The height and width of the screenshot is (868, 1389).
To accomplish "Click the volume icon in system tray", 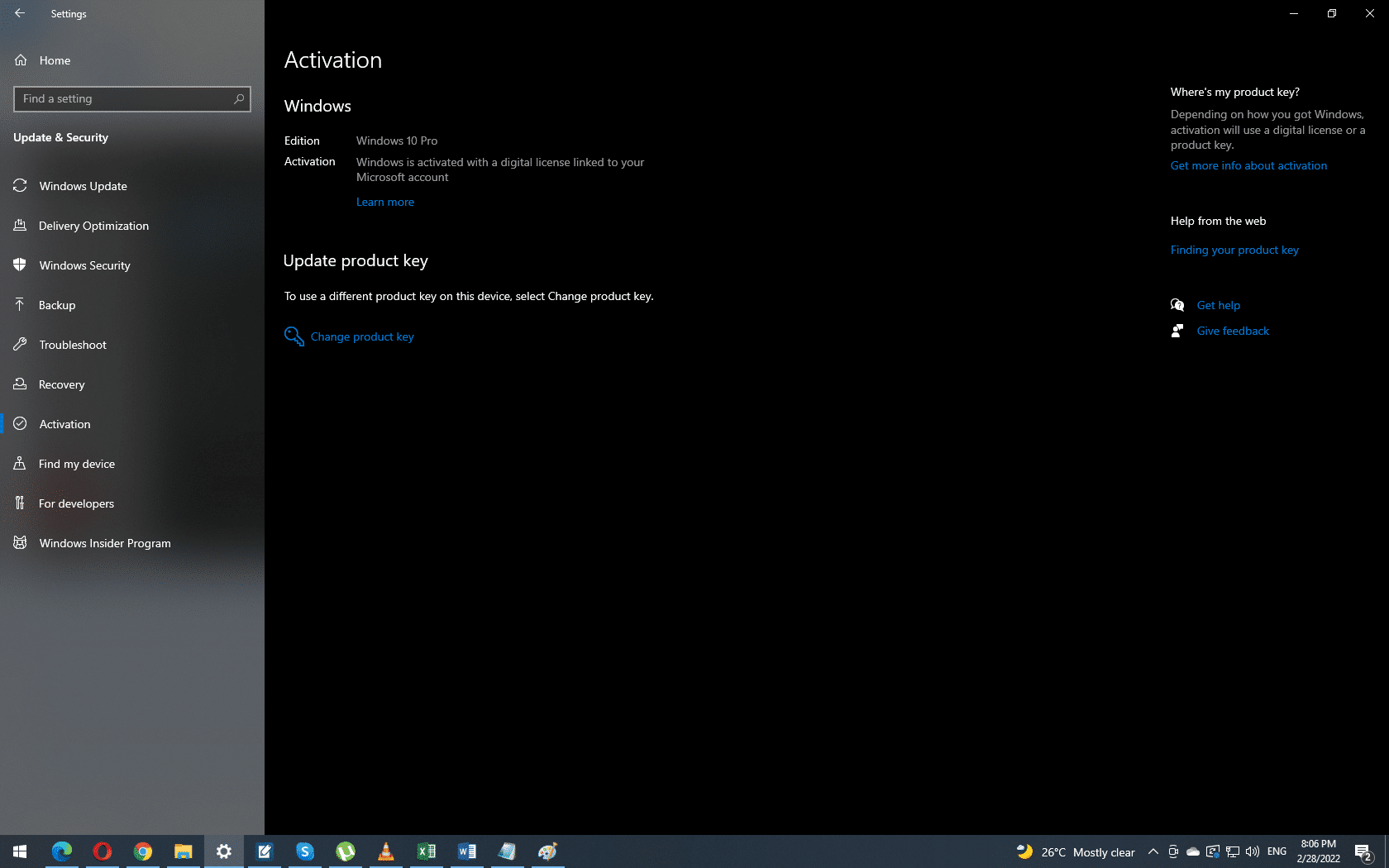I will 1253,851.
